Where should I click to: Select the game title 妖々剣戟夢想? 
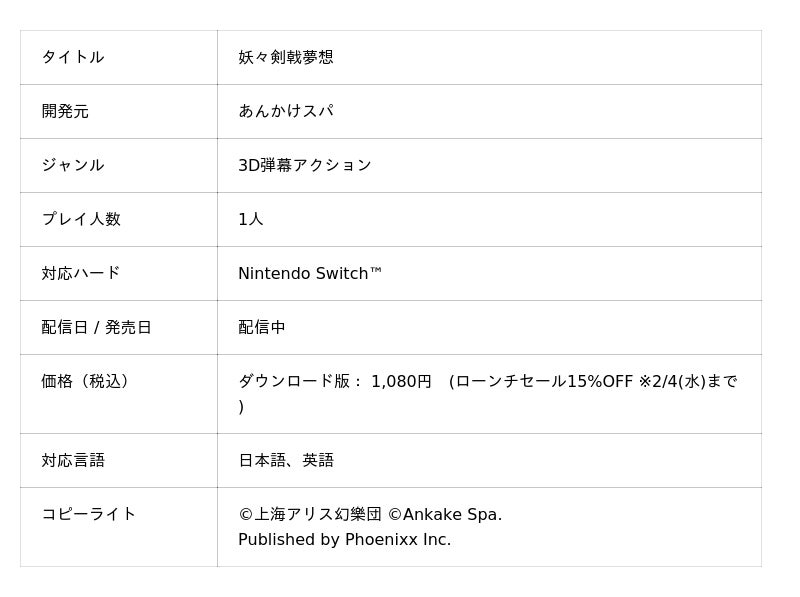(x=286, y=57)
